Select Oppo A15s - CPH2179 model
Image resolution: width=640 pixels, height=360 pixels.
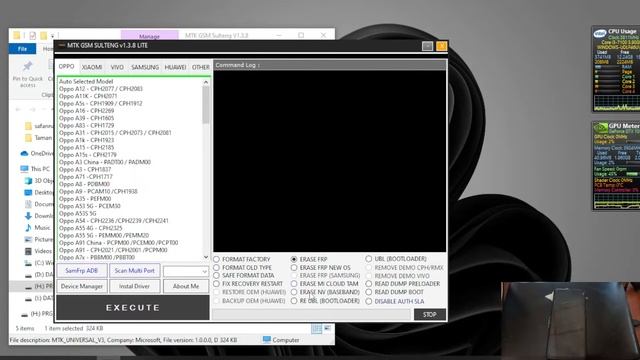point(88,155)
